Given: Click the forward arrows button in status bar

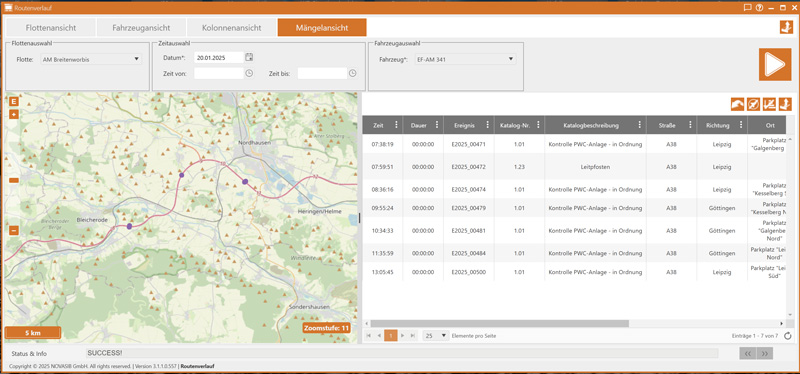Looking at the screenshot, I should click(765, 353).
